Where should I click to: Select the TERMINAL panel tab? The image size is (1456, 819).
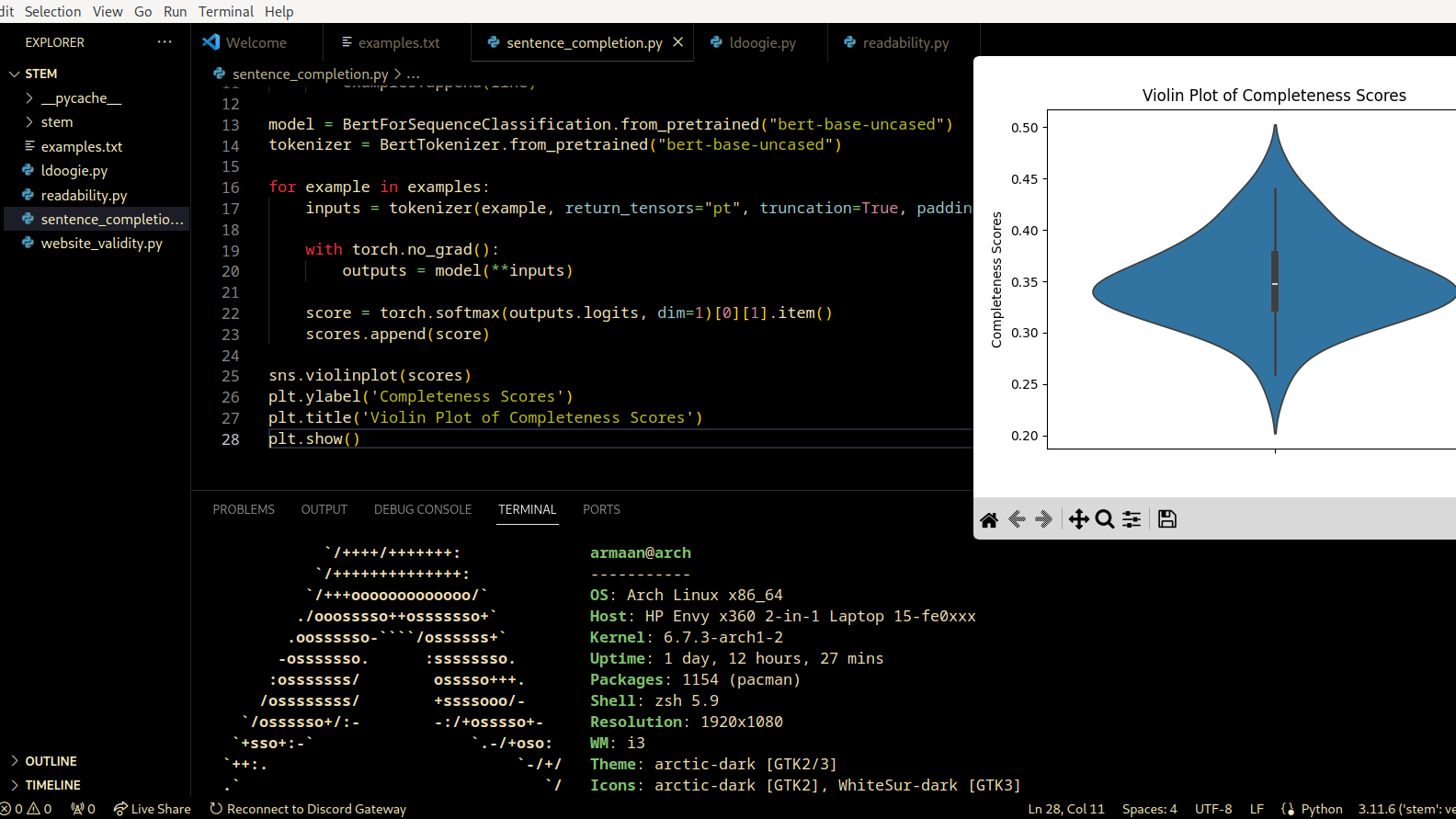pyautogui.click(x=528, y=509)
